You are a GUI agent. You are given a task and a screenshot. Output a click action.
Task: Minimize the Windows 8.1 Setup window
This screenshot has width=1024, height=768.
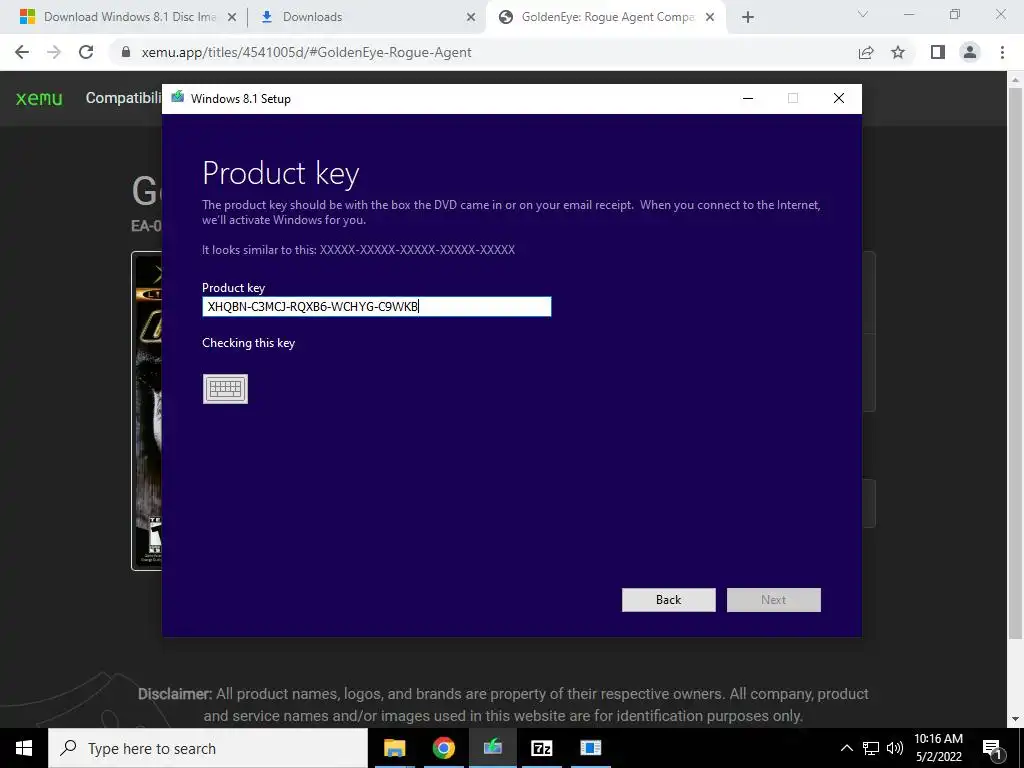coord(748,99)
